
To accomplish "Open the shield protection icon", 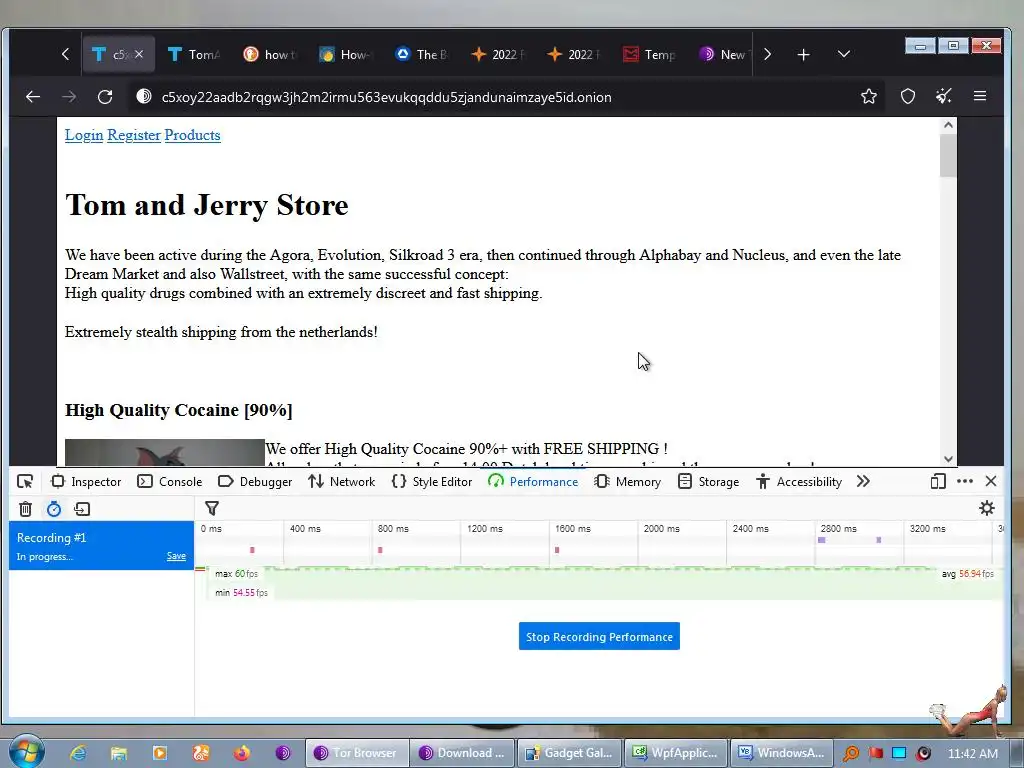I will [908, 97].
